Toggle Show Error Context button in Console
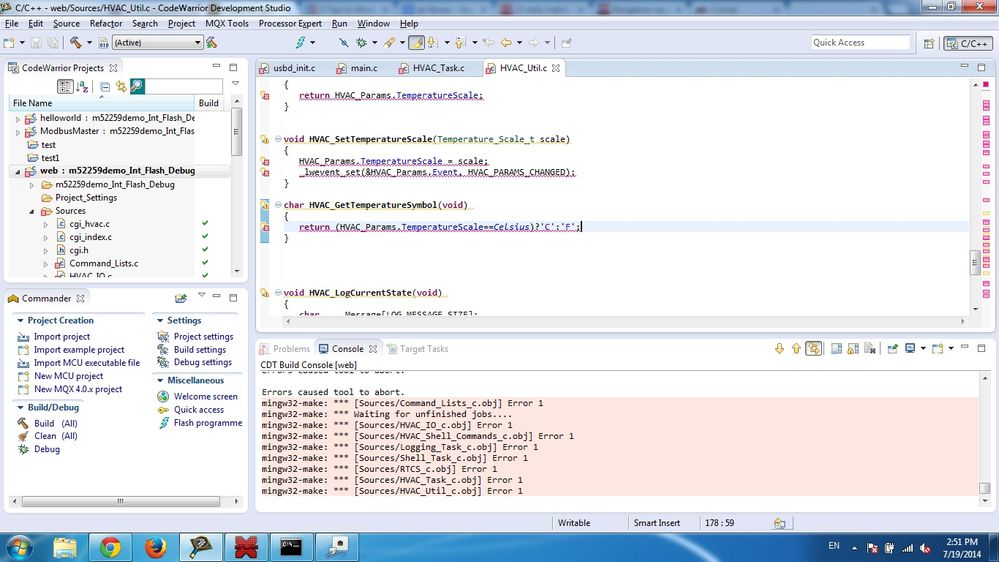The image size is (999, 562). pyautogui.click(x=814, y=349)
